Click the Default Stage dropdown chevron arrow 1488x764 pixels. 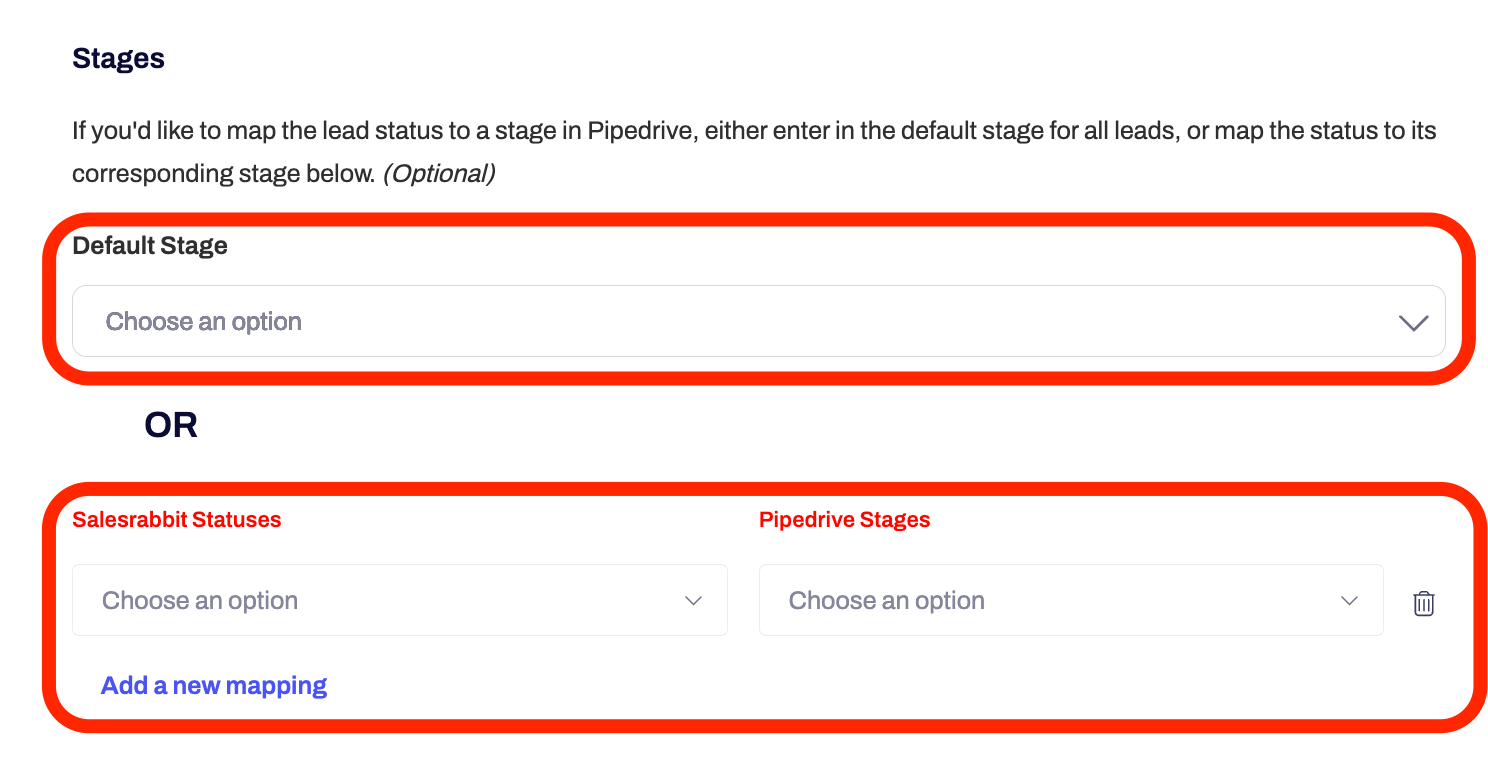[1412, 323]
